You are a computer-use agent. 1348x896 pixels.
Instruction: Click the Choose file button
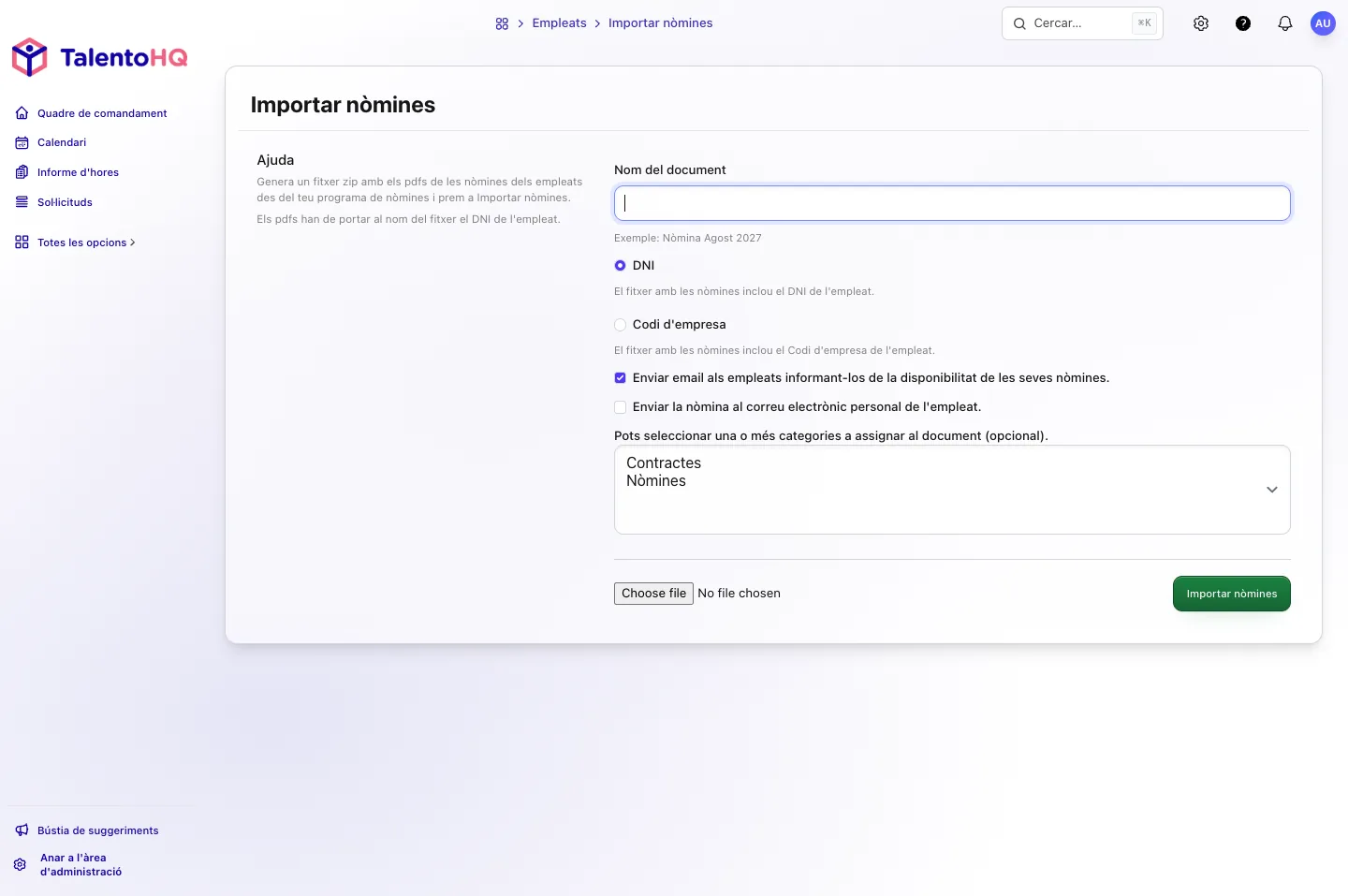[653, 594]
